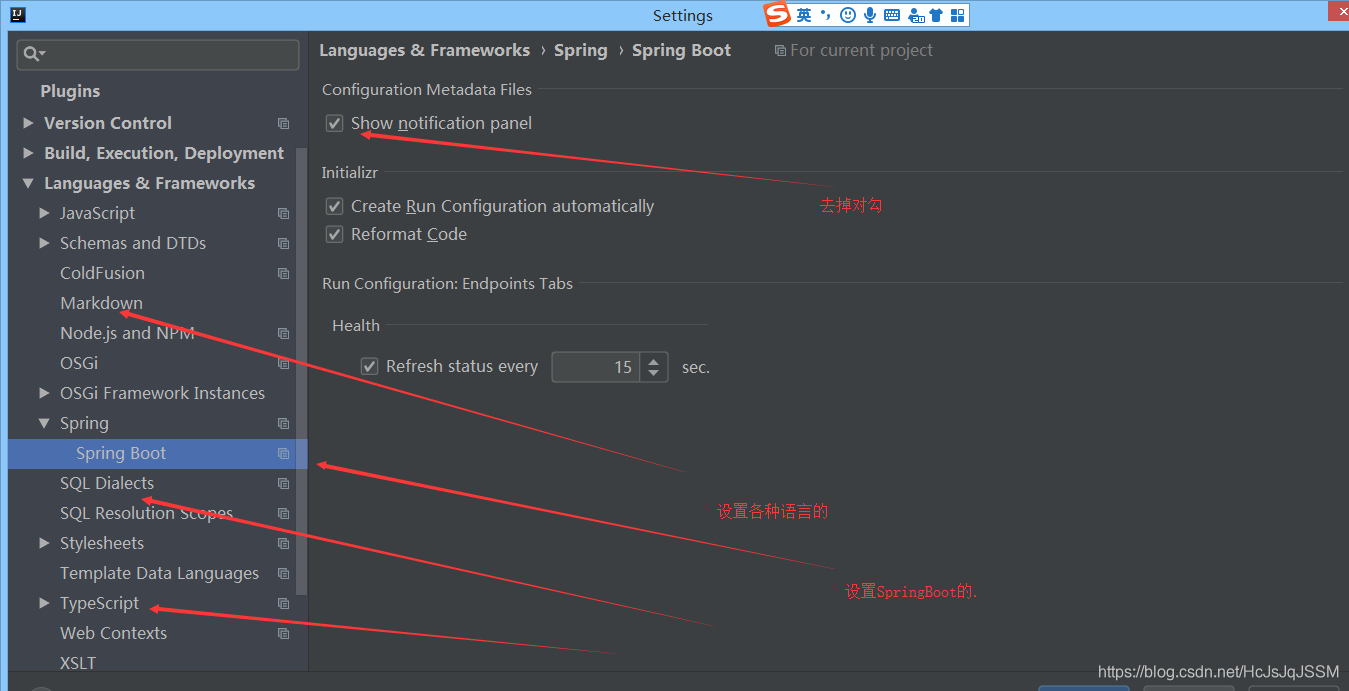Open the Sogou soft keyboard icon
Image resolution: width=1349 pixels, height=691 pixels.
point(892,15)
